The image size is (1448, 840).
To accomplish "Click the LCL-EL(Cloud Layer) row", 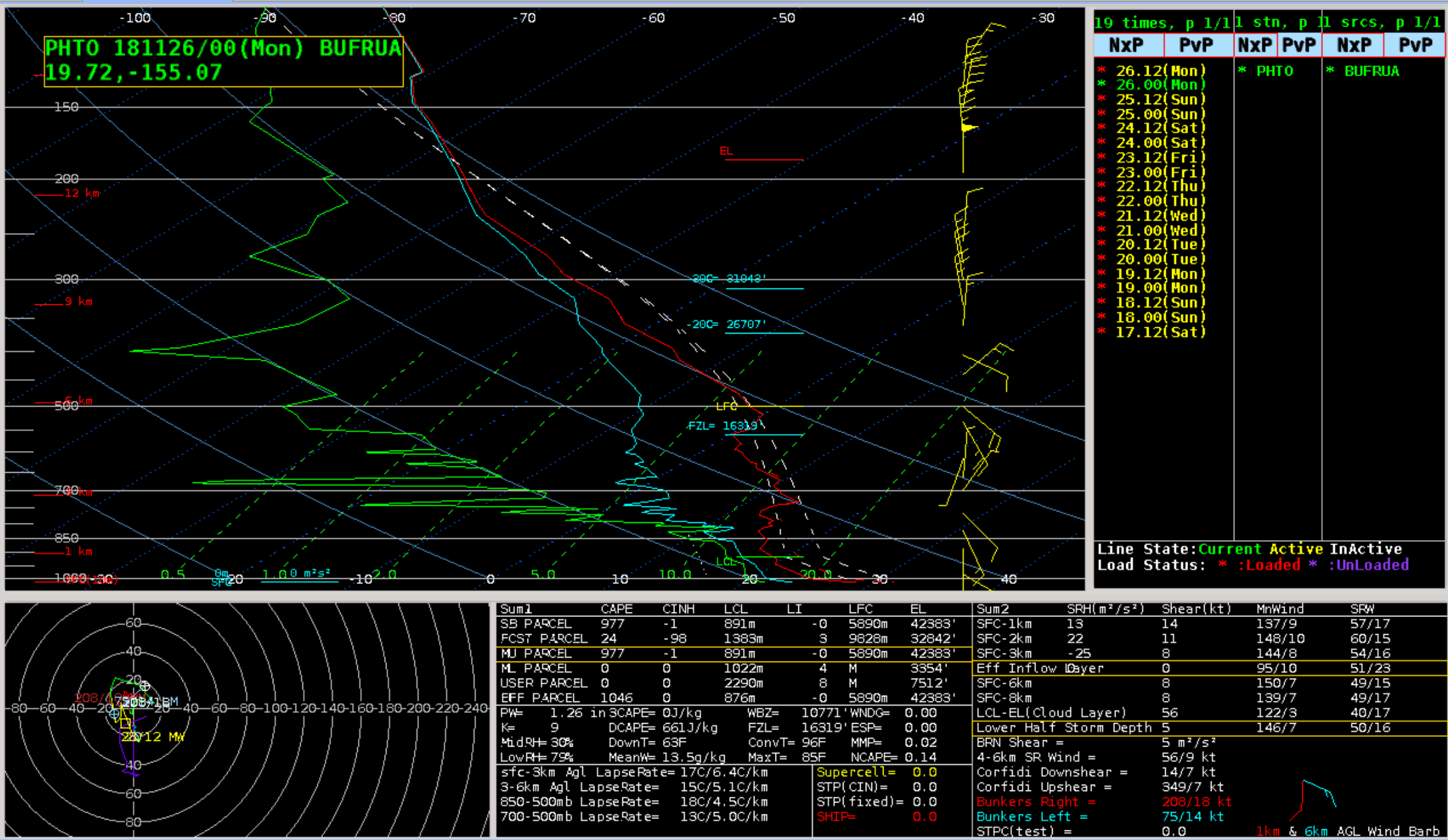I will [1210, 713].
